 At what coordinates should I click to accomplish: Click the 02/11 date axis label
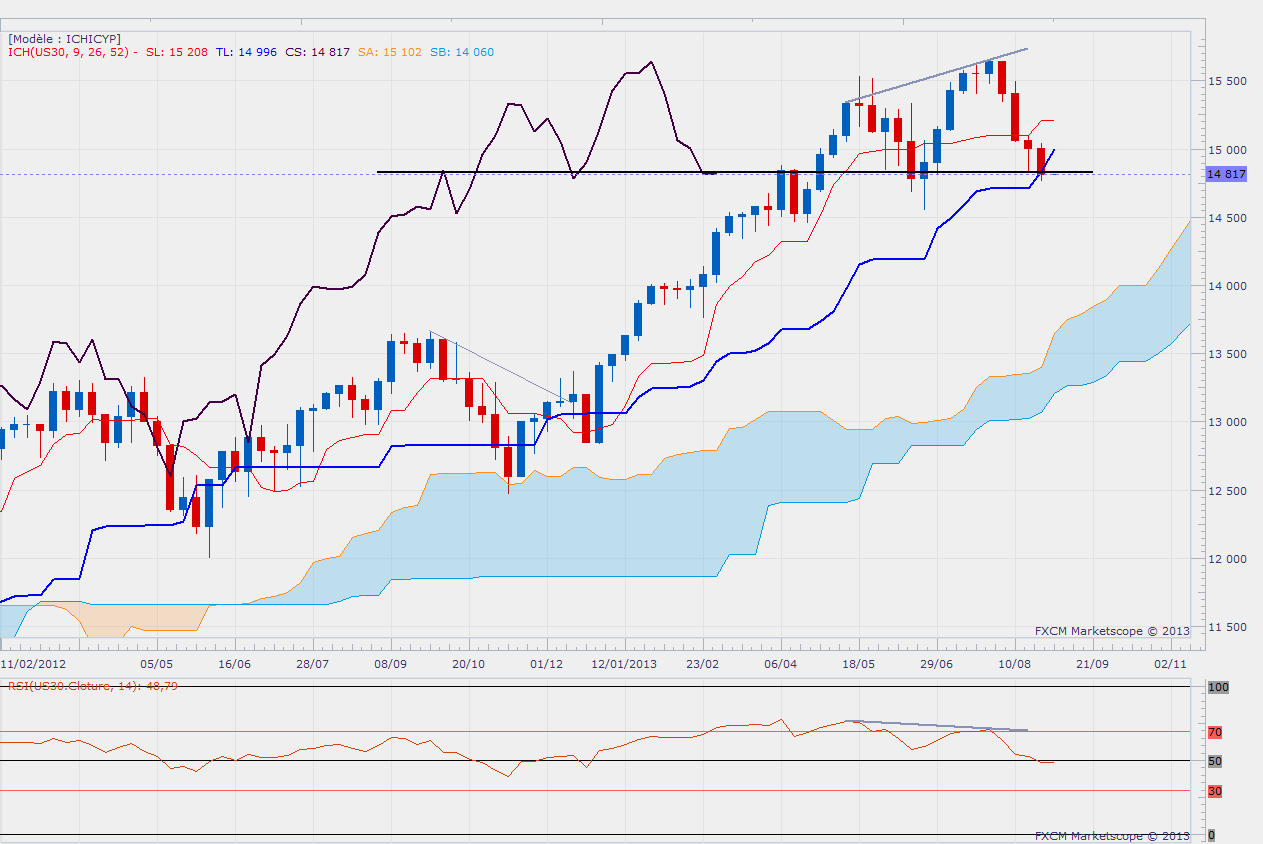point(1170,663)
